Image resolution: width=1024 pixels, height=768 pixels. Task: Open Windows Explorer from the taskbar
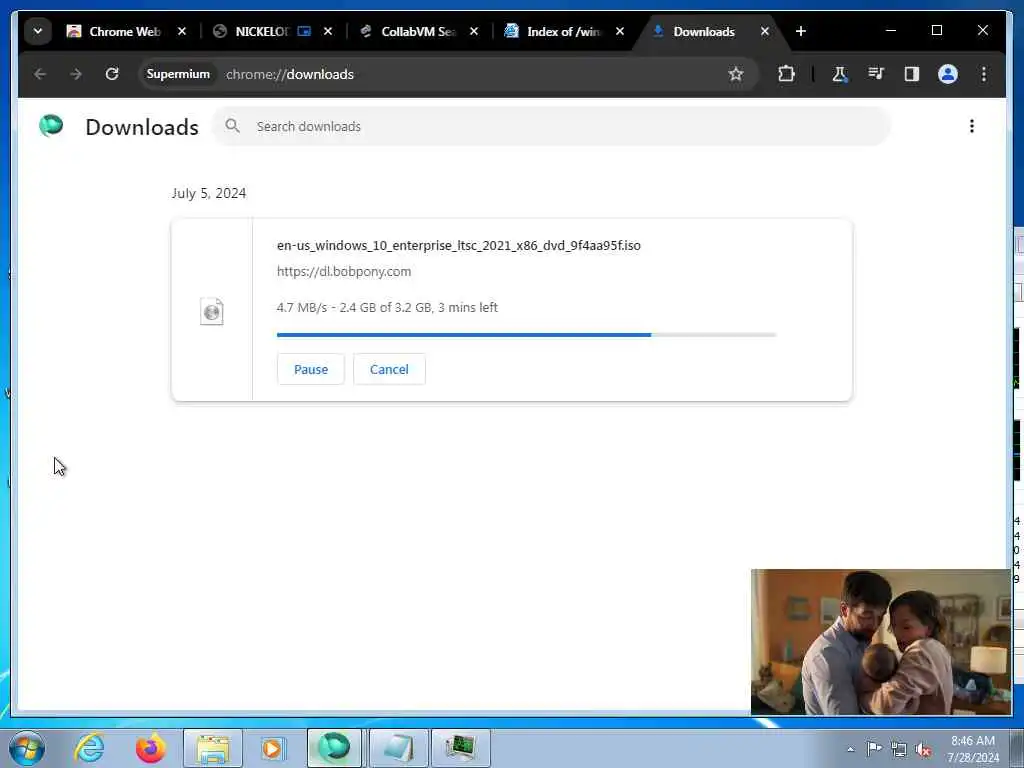[x=213, y=748]
